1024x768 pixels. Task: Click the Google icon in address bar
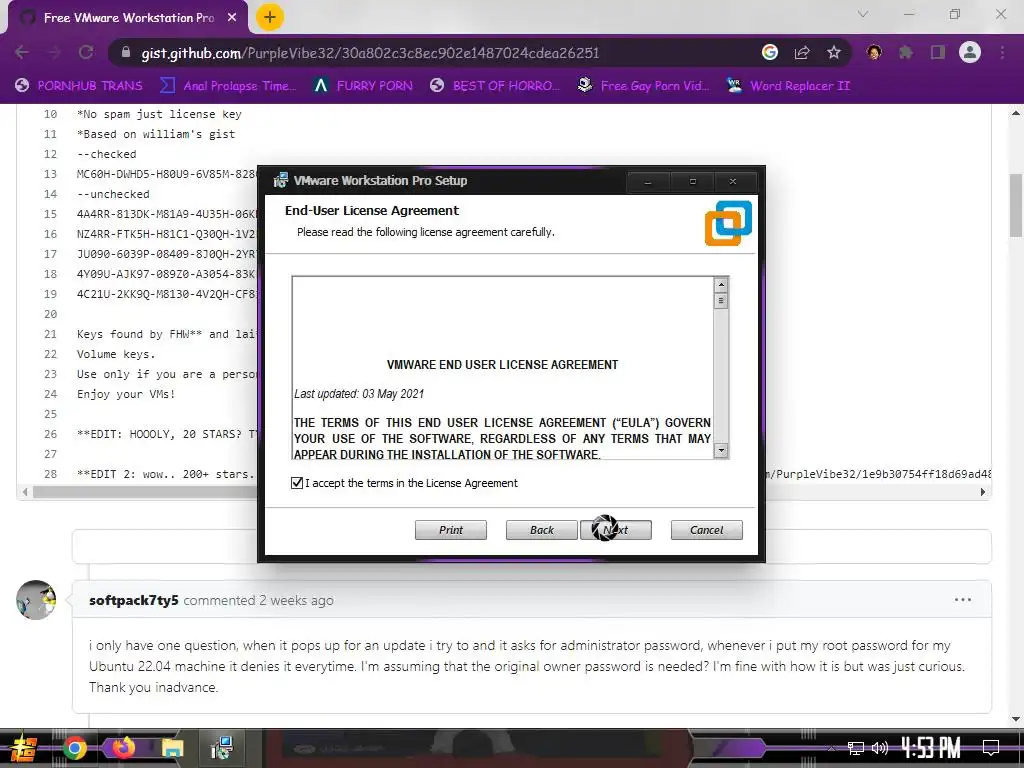pyautogui.click(x=770, y=52)
